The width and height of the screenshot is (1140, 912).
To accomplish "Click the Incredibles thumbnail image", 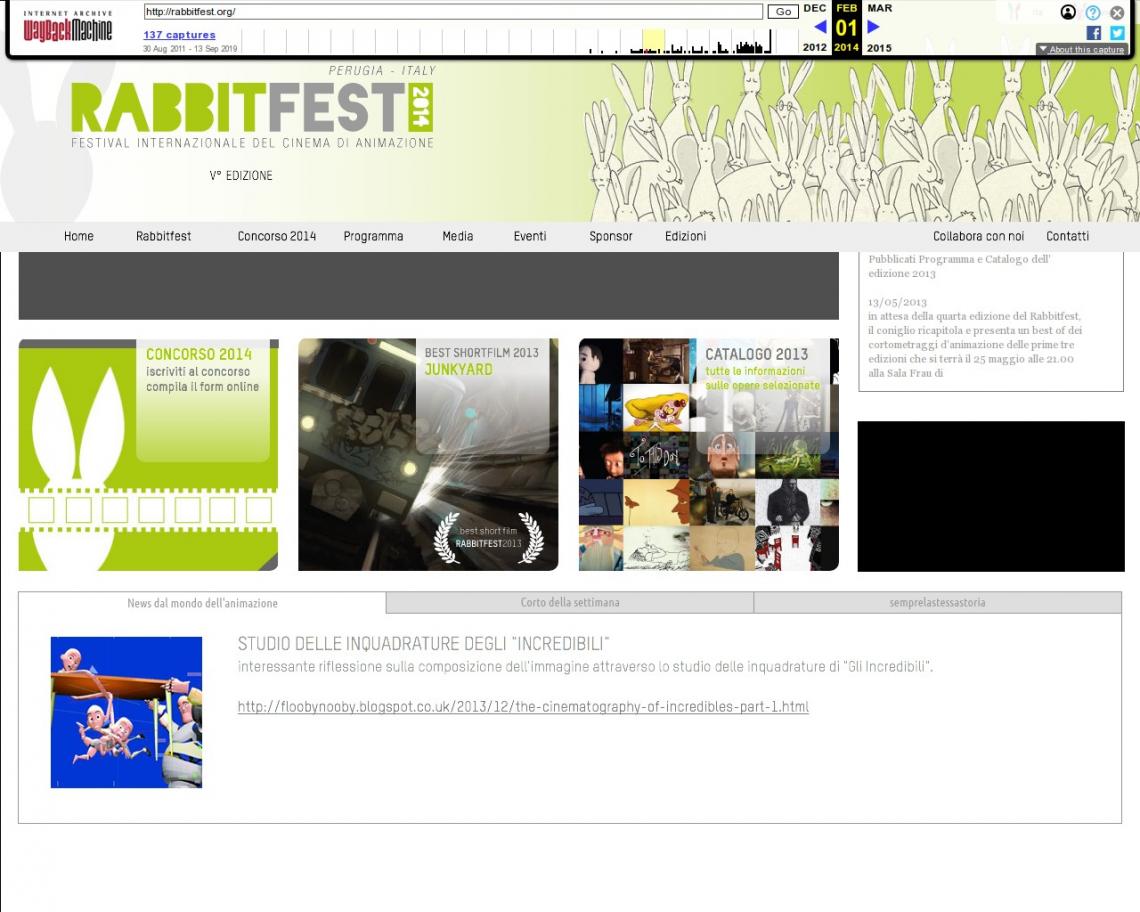I will click(127, 712).
